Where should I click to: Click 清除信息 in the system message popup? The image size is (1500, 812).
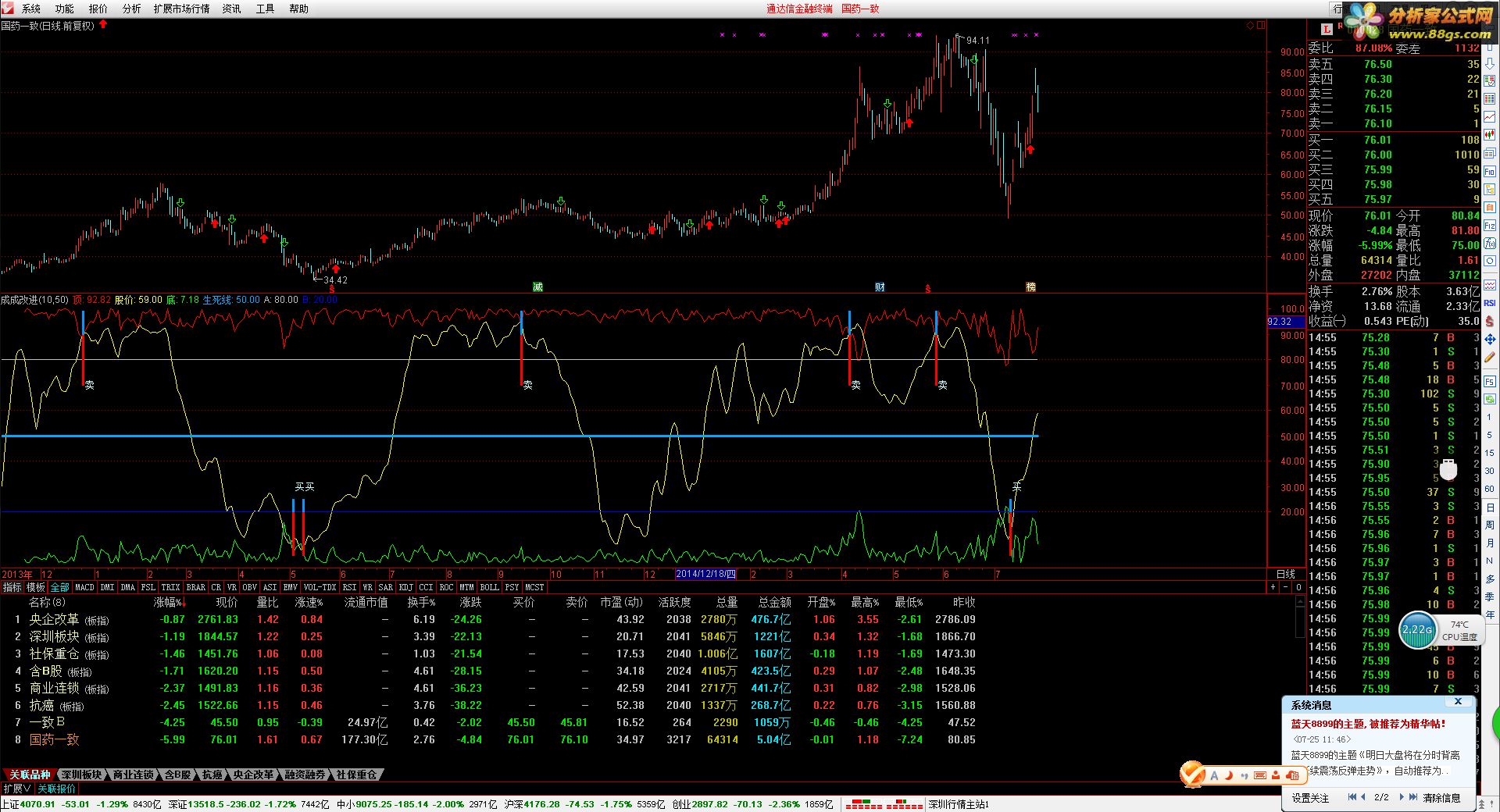(1441, 798)
